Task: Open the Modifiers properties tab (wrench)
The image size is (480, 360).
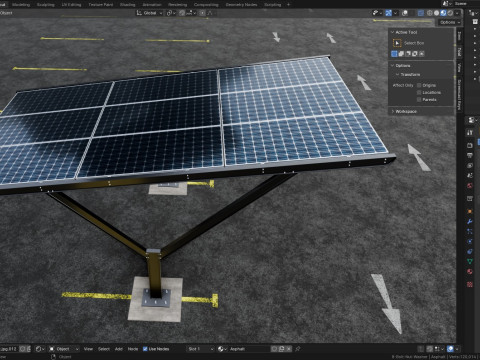Action: coord(470,221)
